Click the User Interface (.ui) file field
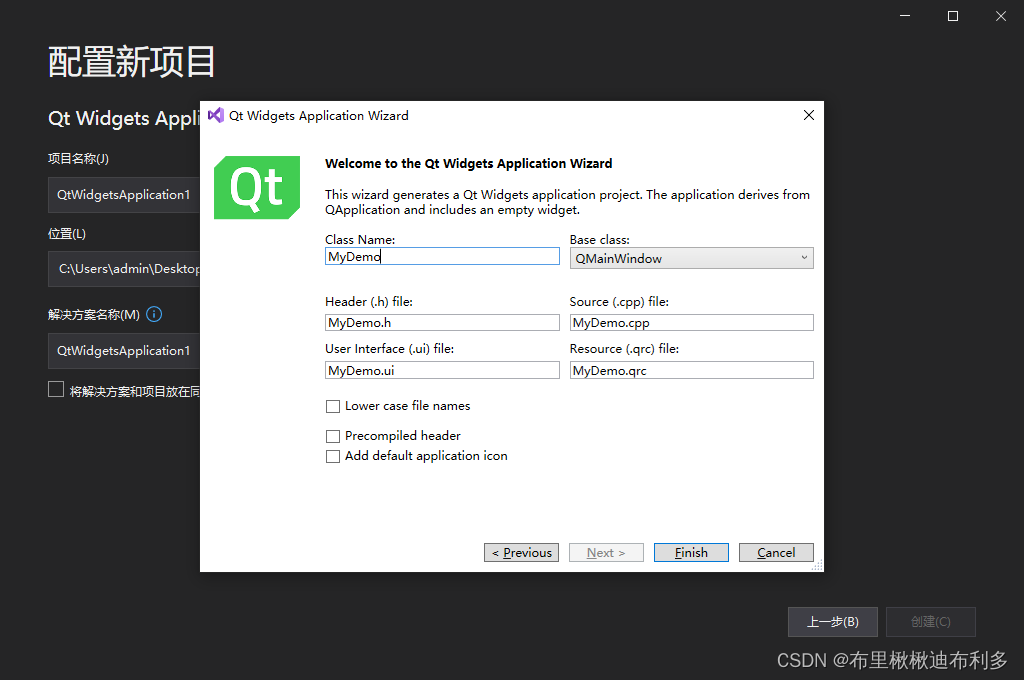The height and width of the screenshot is (680, 1024). [442, 370]
